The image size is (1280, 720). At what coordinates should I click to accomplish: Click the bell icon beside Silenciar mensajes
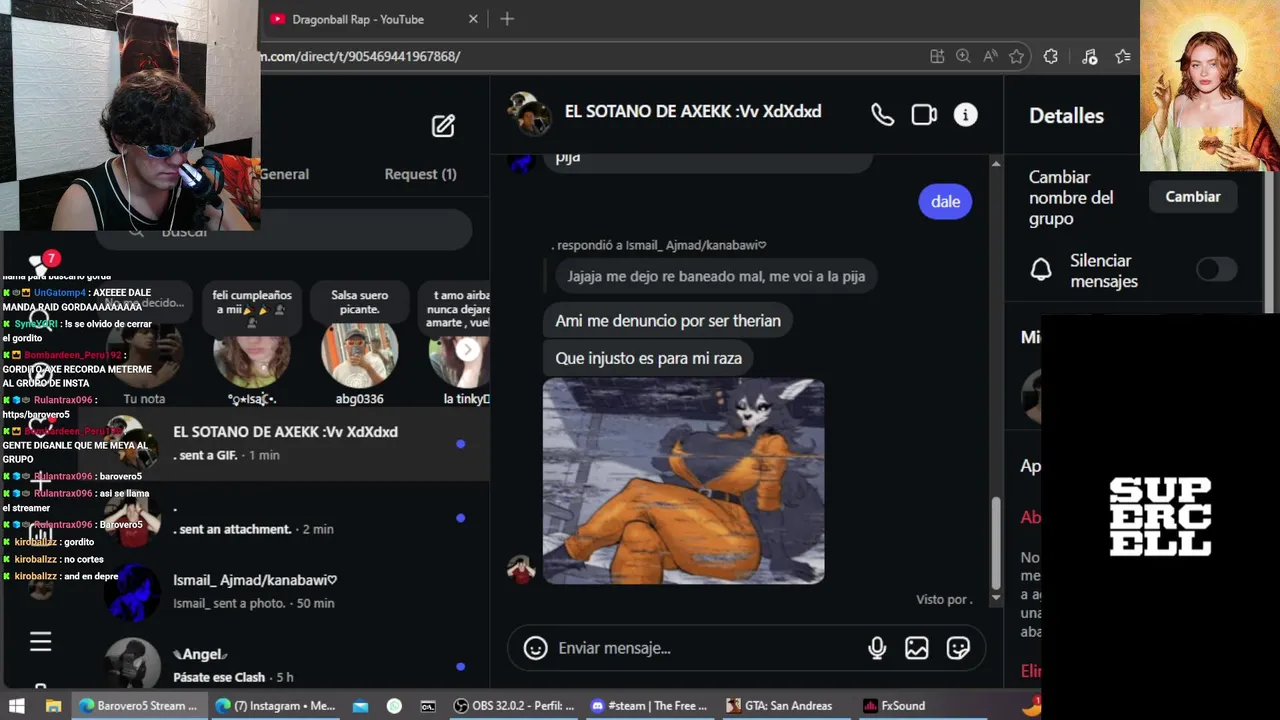tap(1041, 270)
